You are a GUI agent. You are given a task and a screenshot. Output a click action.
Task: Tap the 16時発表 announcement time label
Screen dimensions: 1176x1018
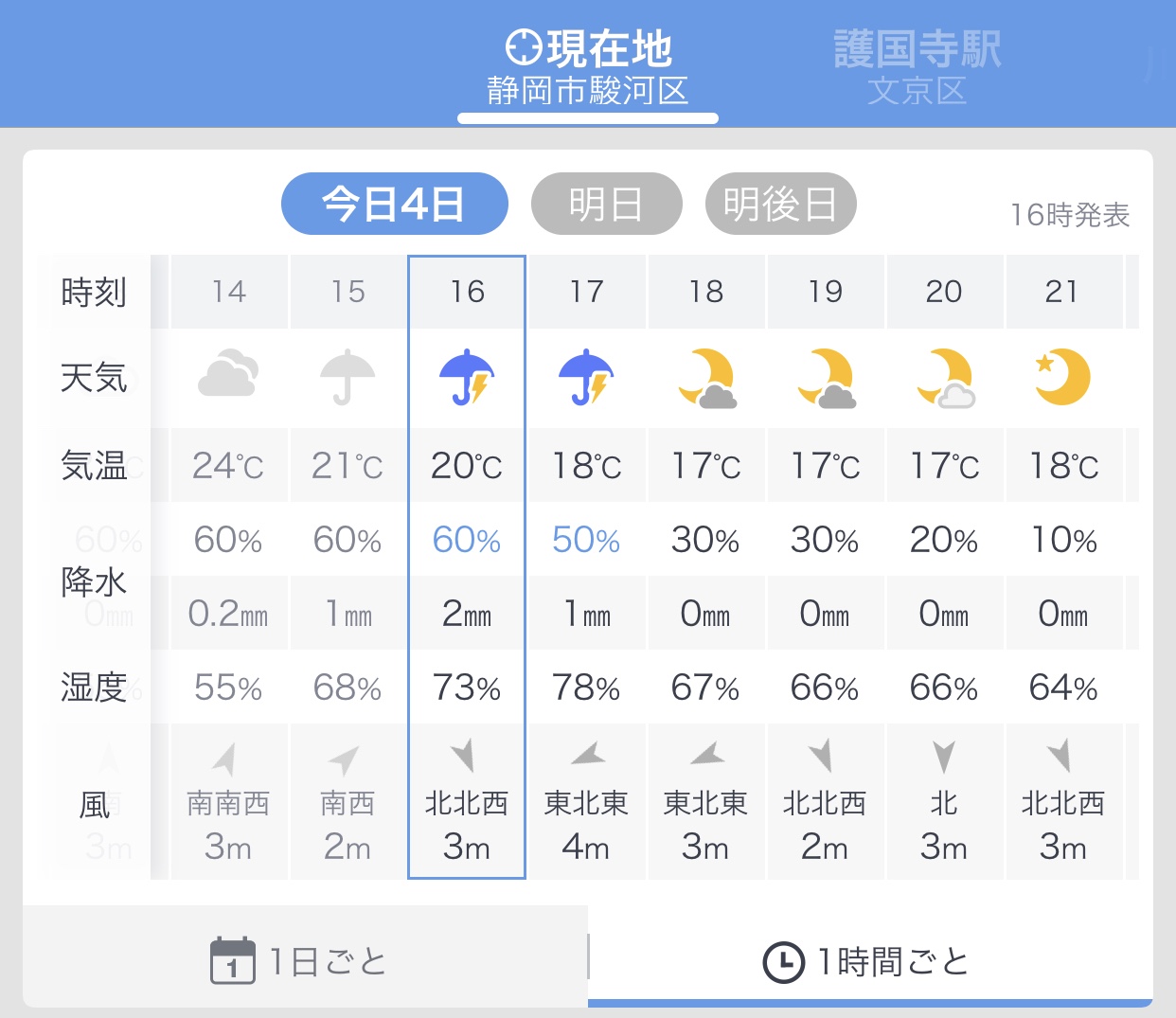pyautogui.click(x=1070, y=215)
